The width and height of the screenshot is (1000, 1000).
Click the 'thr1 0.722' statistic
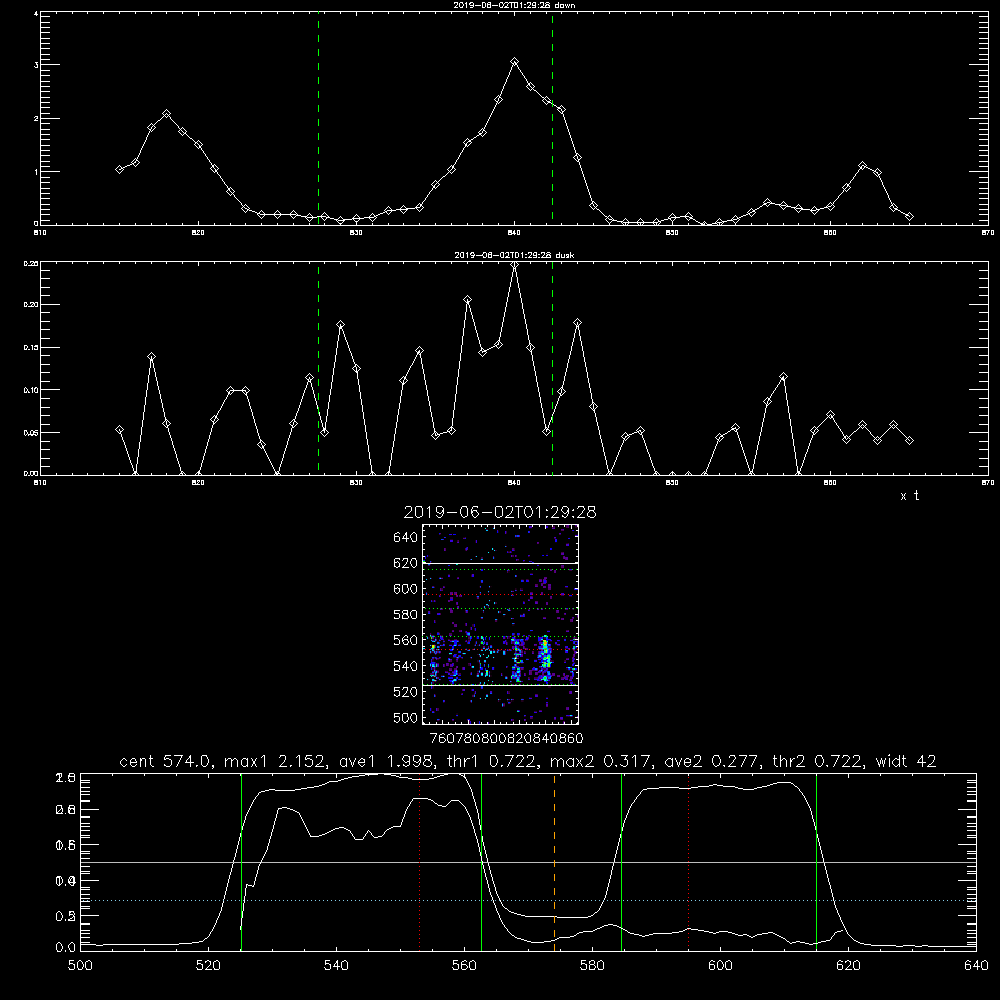(x=490, y=761)
